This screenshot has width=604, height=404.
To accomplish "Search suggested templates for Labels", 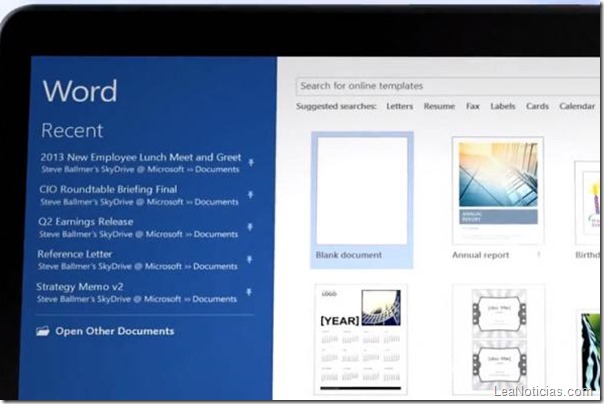I will 503,106.
